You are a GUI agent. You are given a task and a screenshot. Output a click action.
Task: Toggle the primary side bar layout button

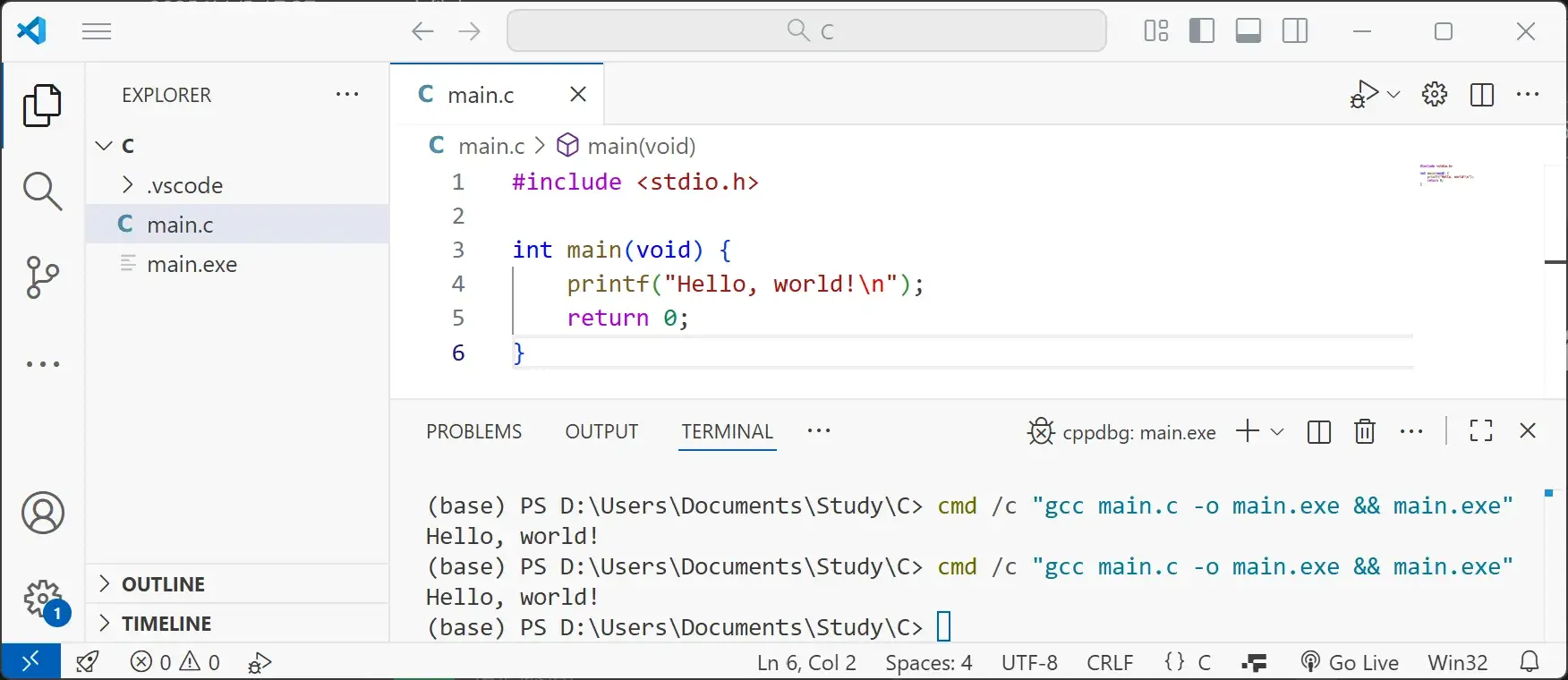pos(1201,31)
